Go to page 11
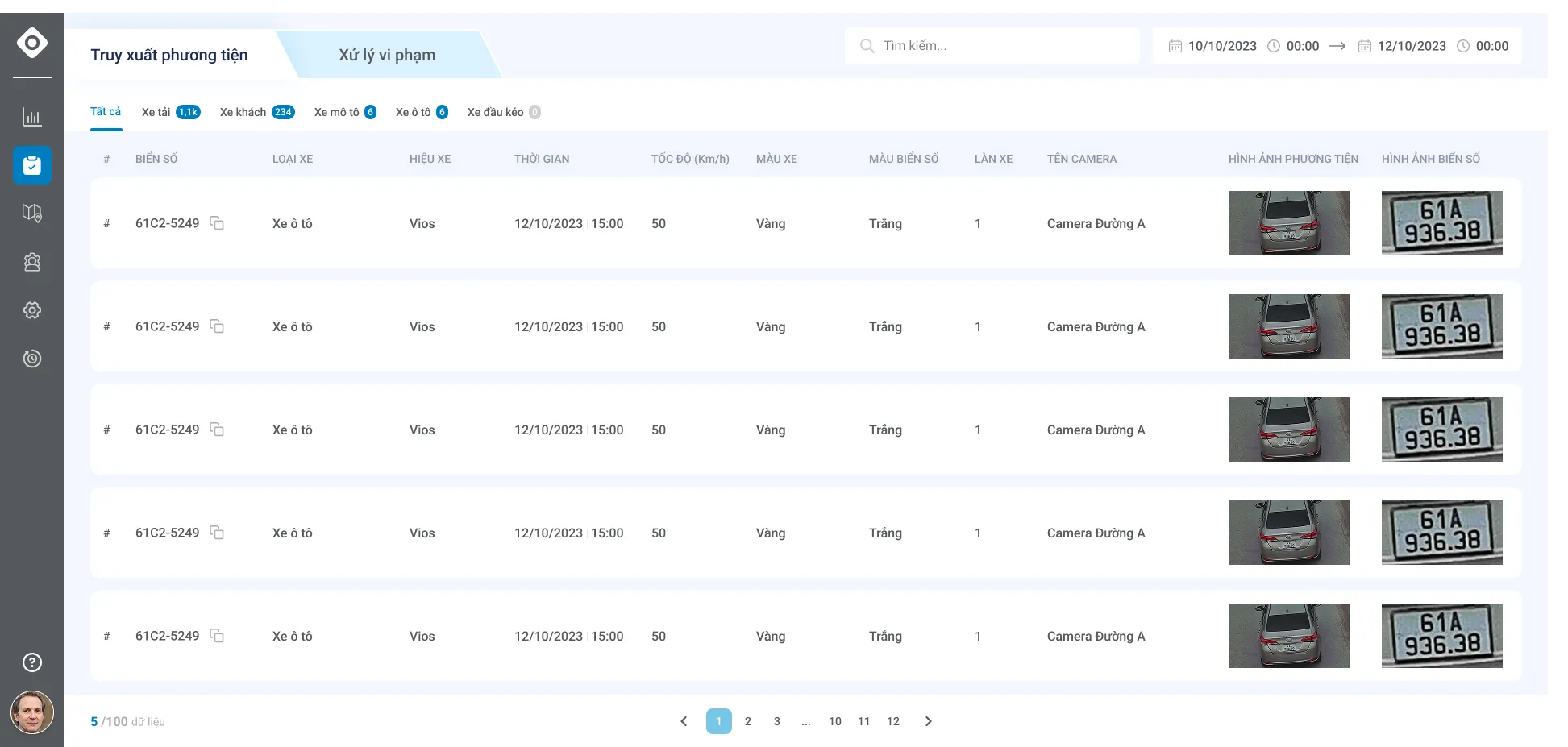This screenshot has width=1568, height=747. (x=864, y=721)
